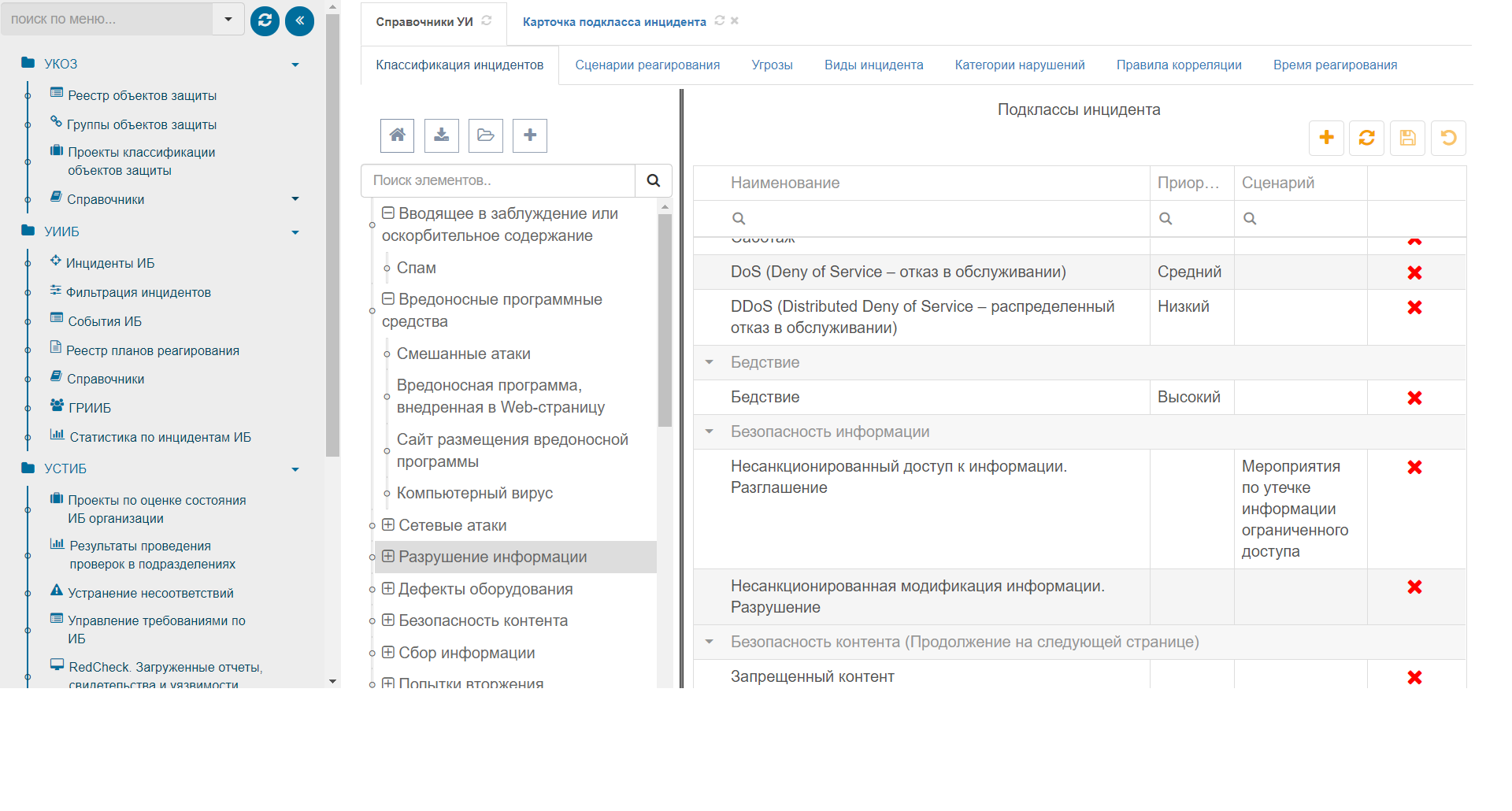Open Инциденты ИБ in the sidebar
The height and width of the screenshot is (811, 1512).
(x=109, y=263)
